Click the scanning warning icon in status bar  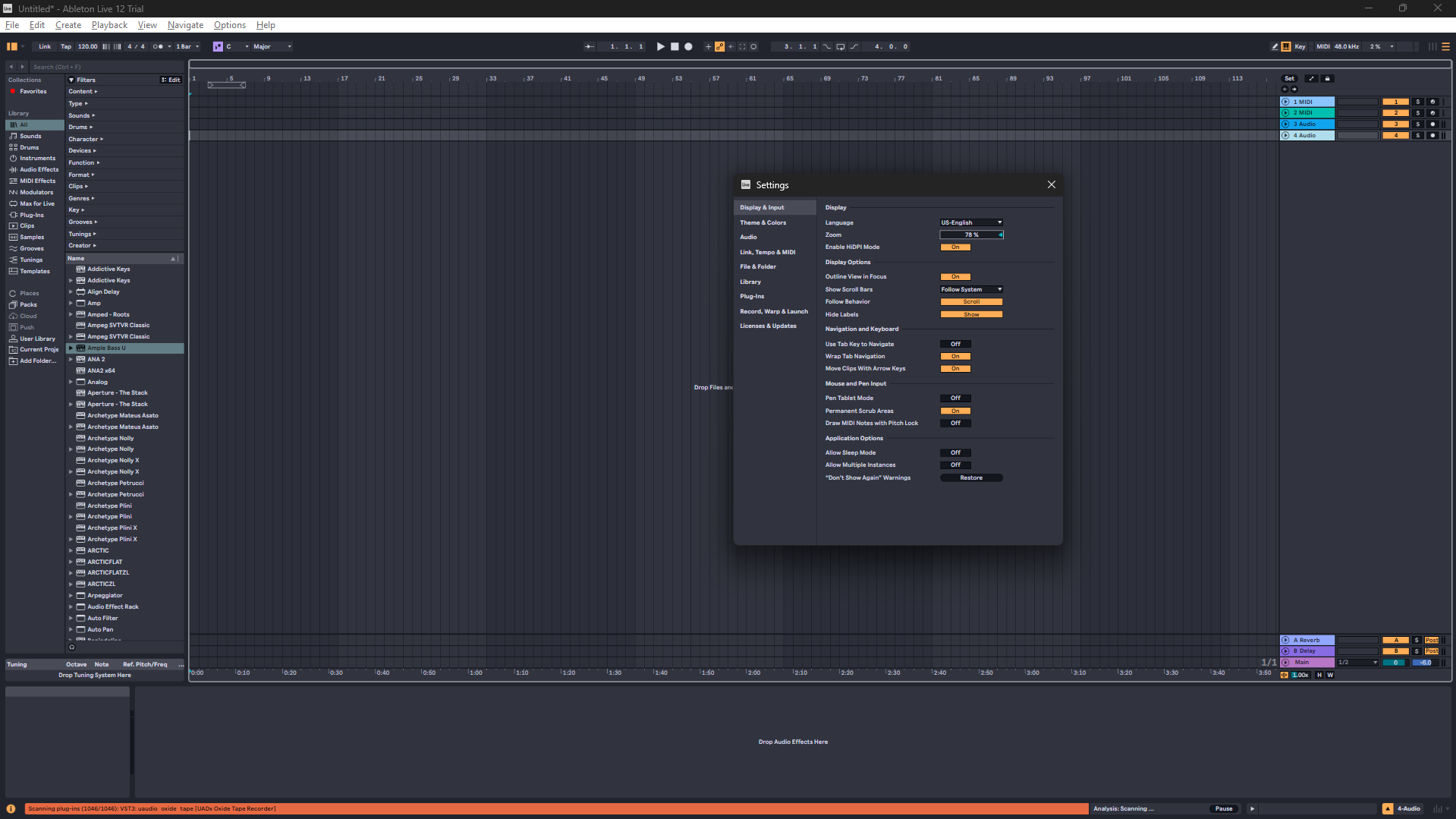point(11,808)
